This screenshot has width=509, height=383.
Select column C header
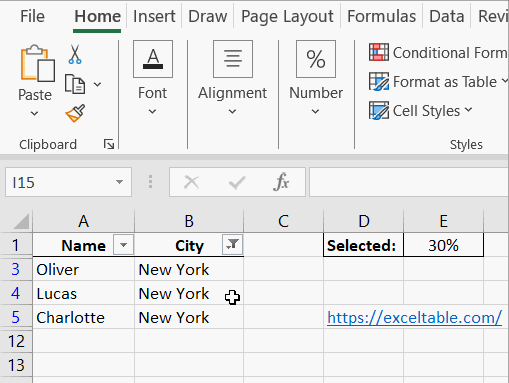[283, 221]
